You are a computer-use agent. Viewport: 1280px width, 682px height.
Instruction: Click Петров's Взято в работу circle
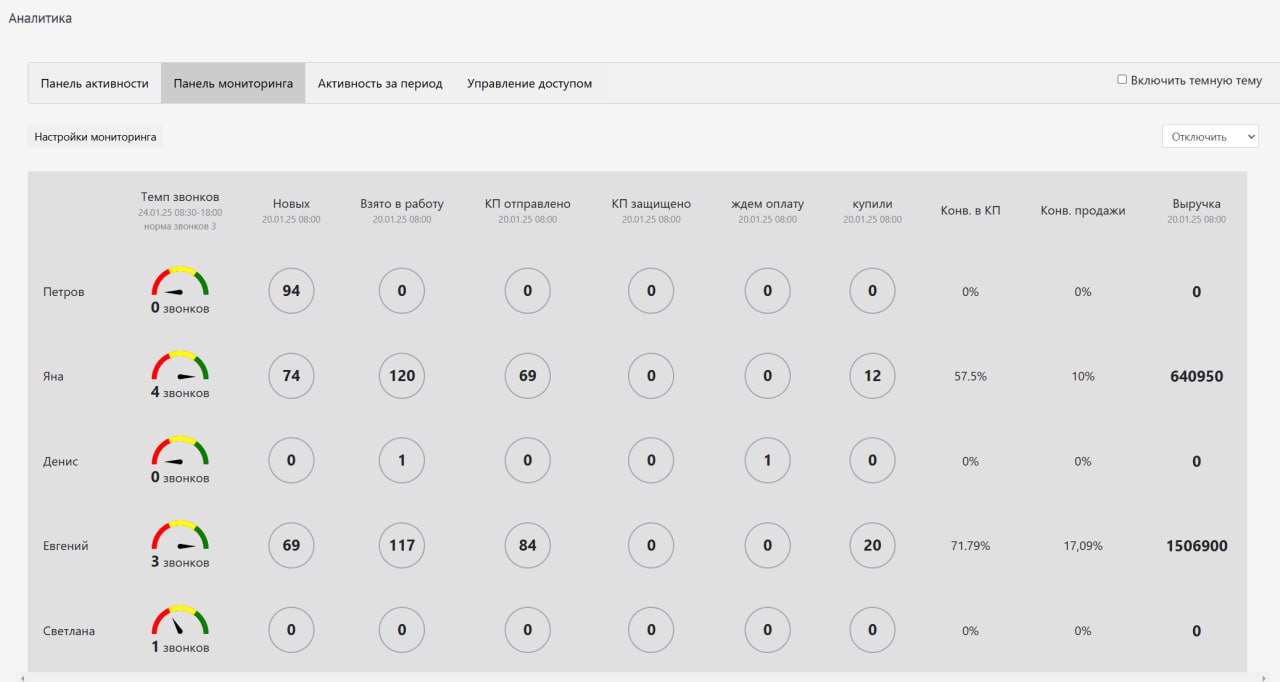click(x=402, y=291)
